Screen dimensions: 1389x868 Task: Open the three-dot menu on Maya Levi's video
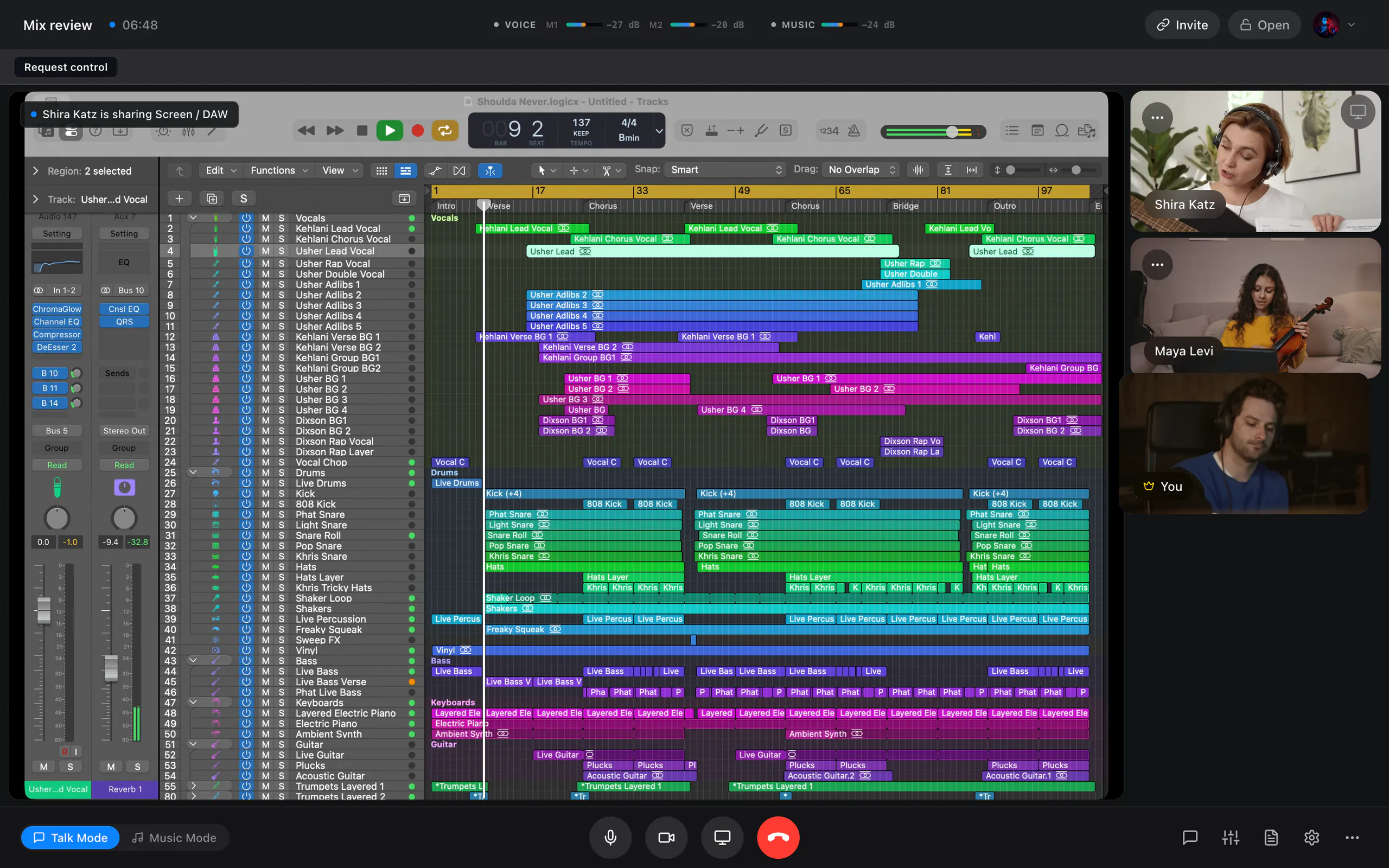(x=1157, y=265)
